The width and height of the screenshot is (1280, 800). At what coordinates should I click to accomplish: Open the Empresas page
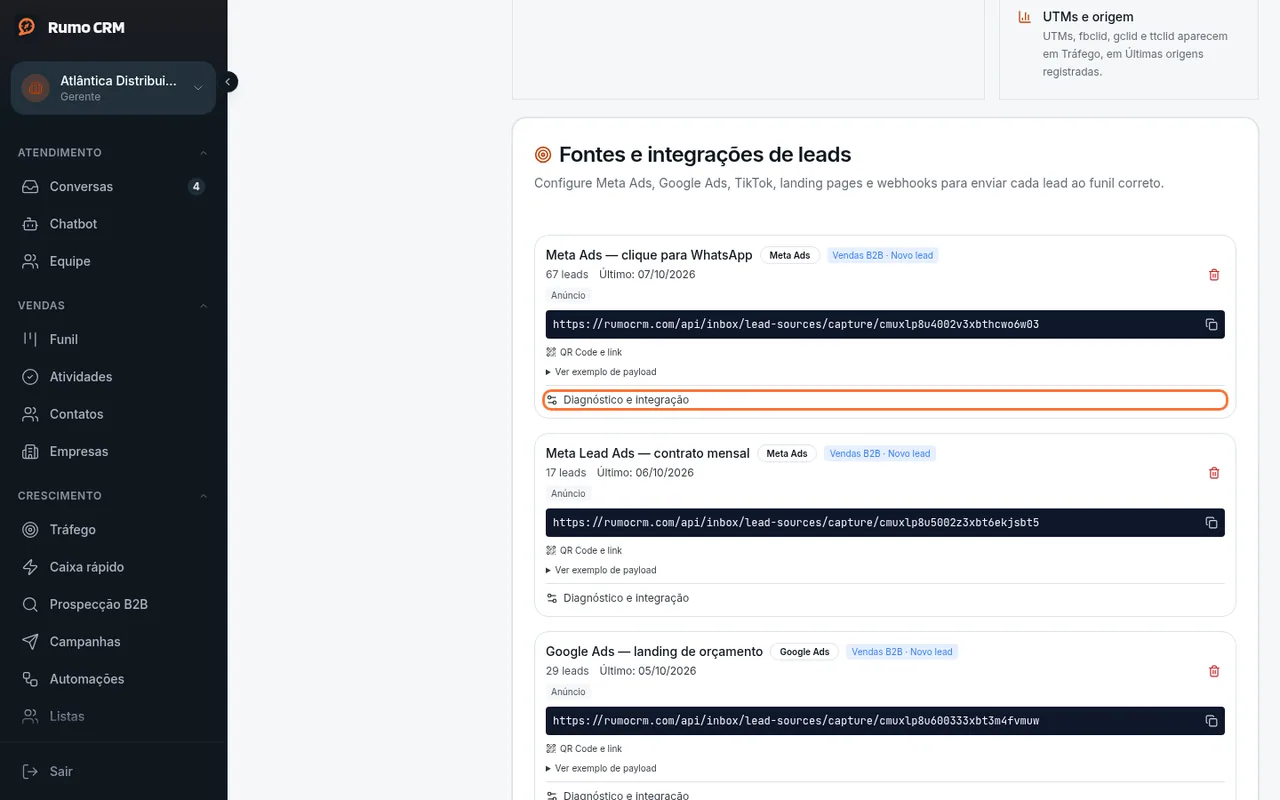[x=113, y=451]
